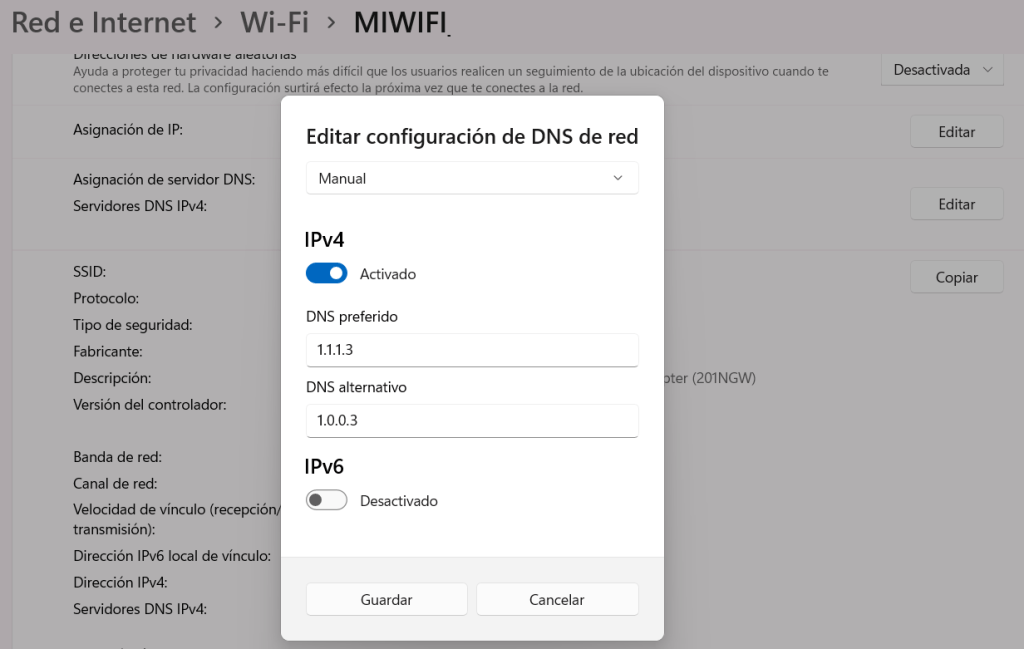
Task: Click the Copiar button
Action: (956, 278)
